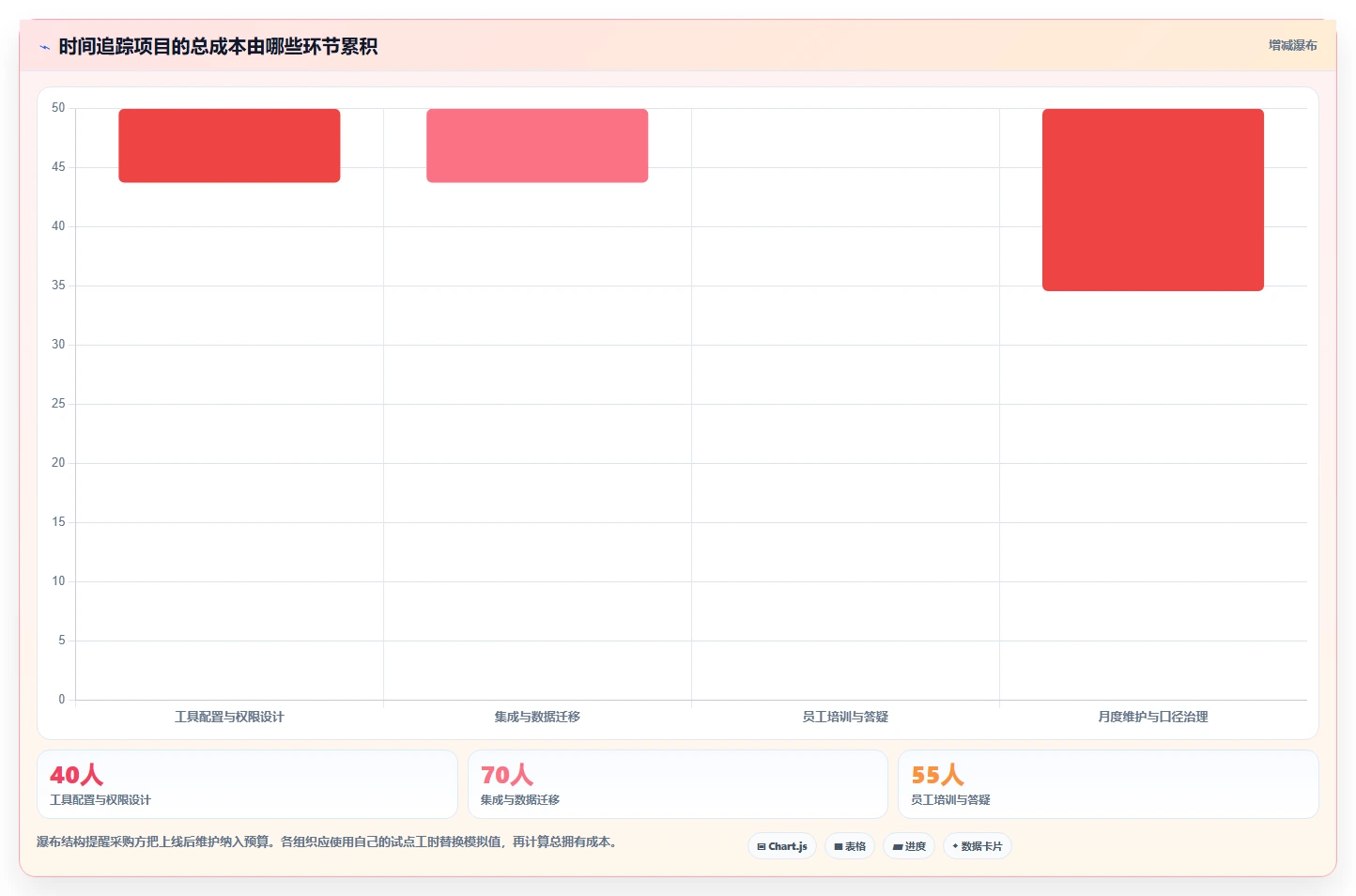1356x896 pixels.
Task: Click axis label 员工培训与答疑
Action: coord(845,717)
